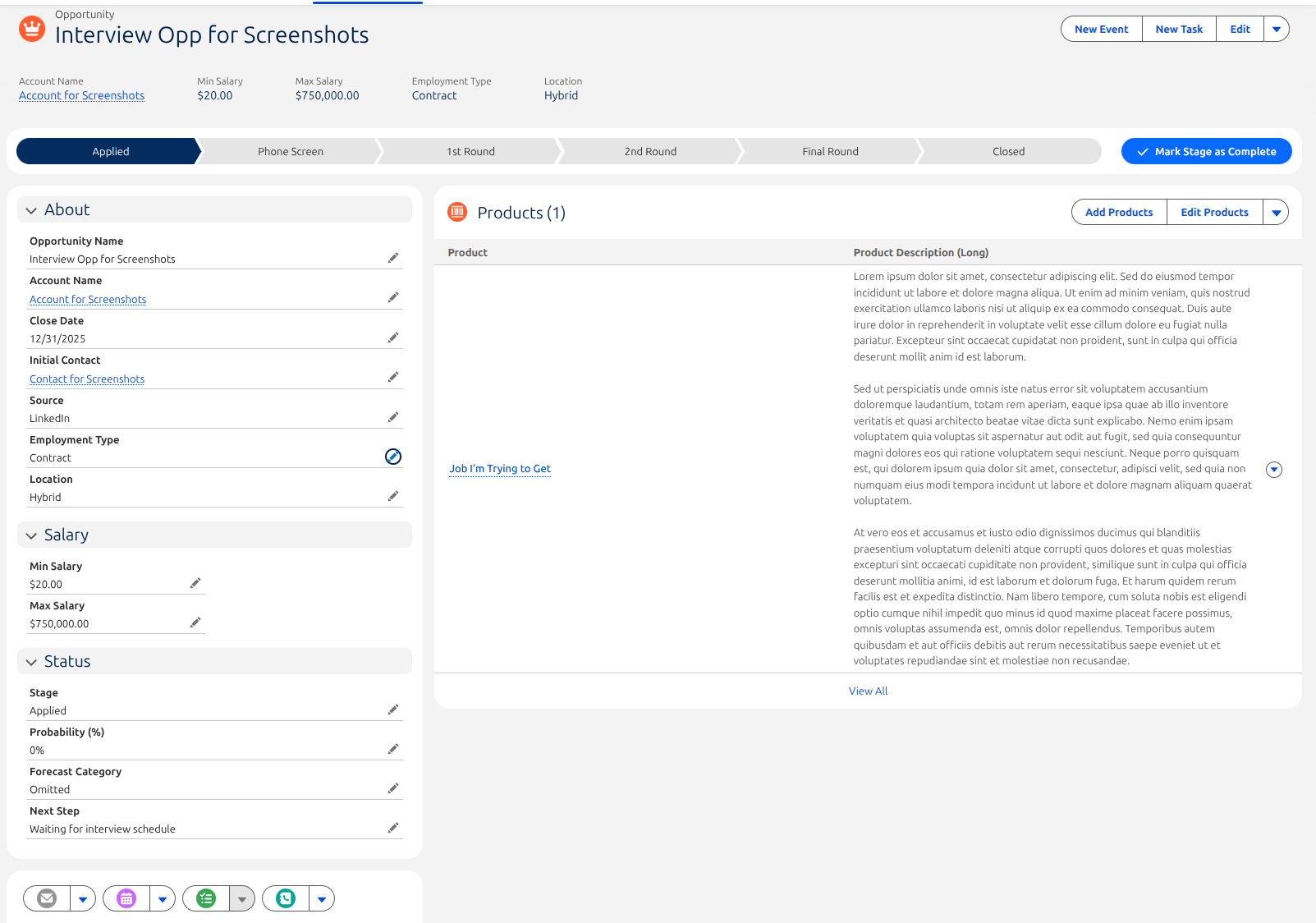
Task: Open the dropdown arrow beside Edit Products
Action: 1276,213
